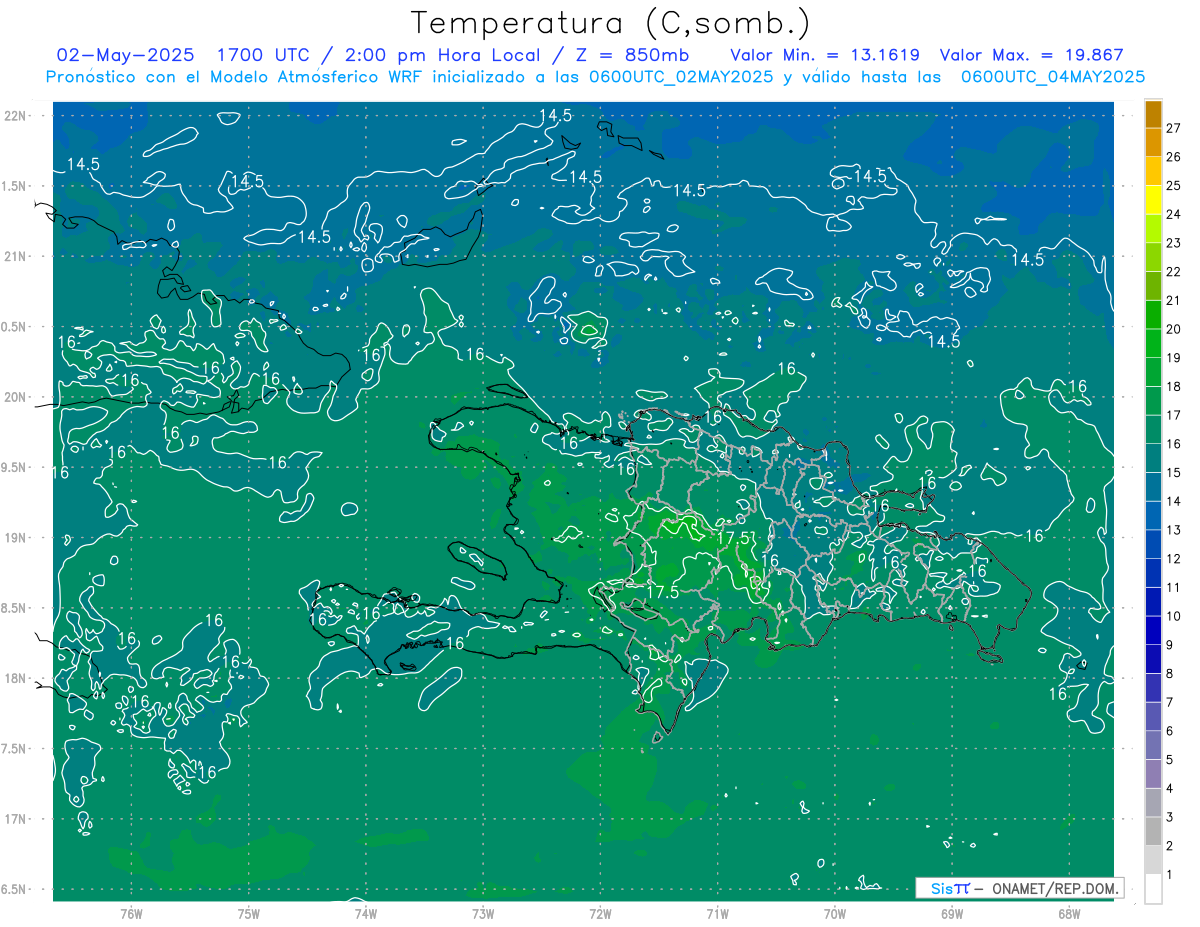1200x927 pixels.
Task: Click colorbar scale label "6"
Action: (x=1171, y=731)
